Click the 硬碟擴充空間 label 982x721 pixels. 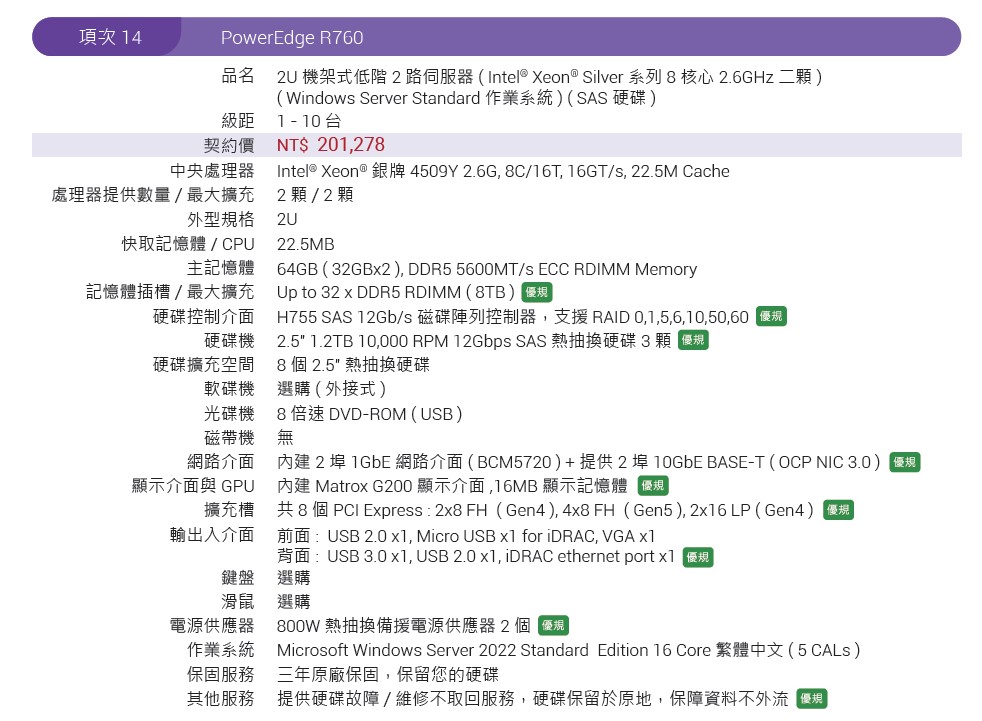[204, 365]
